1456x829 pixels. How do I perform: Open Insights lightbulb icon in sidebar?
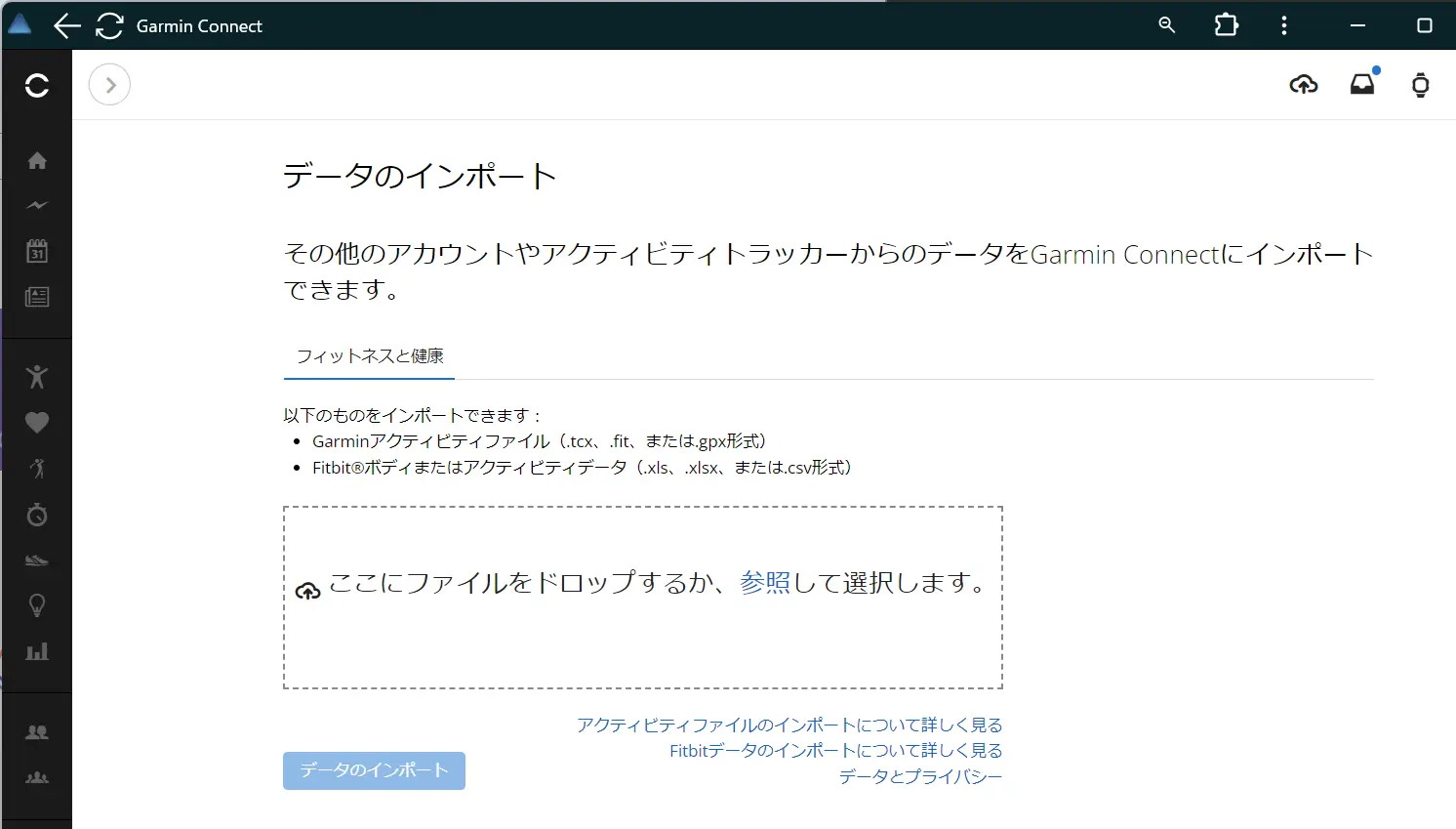point(37,605)
